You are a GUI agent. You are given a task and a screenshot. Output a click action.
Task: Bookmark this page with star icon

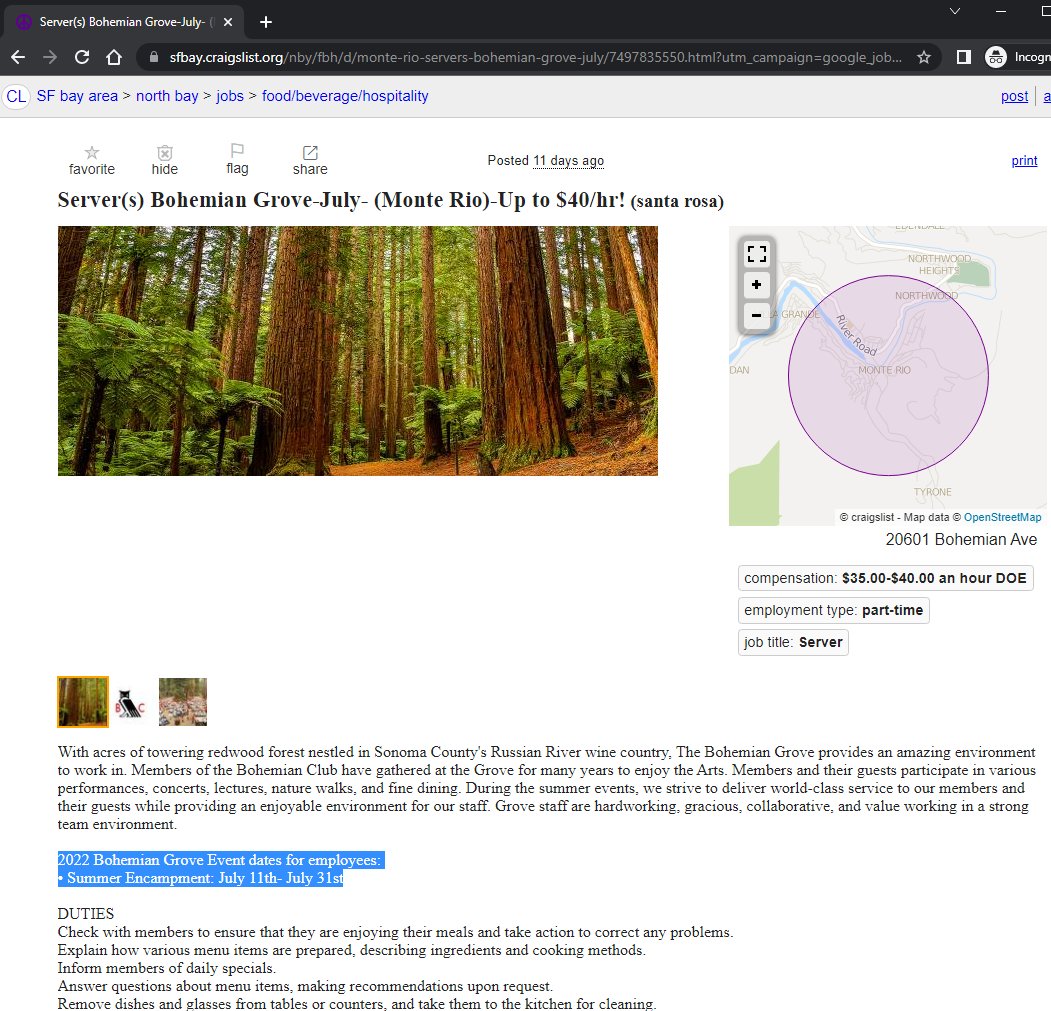(924, 58)
